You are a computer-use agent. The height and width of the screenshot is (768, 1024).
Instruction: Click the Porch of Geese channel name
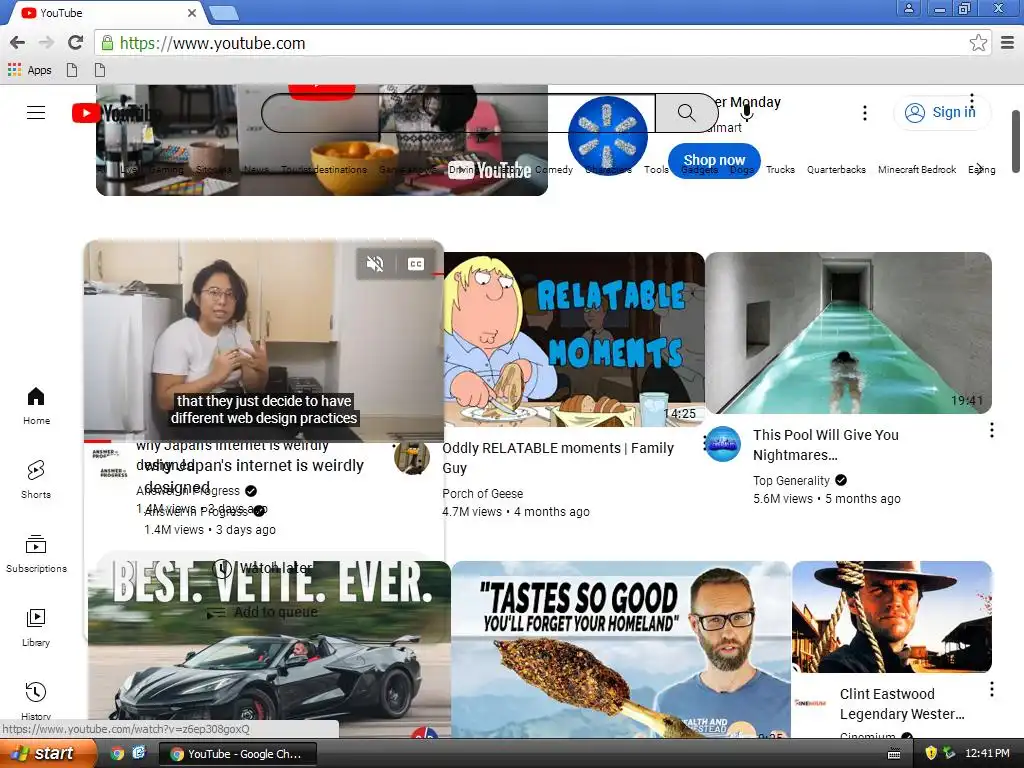pos(483,494)
